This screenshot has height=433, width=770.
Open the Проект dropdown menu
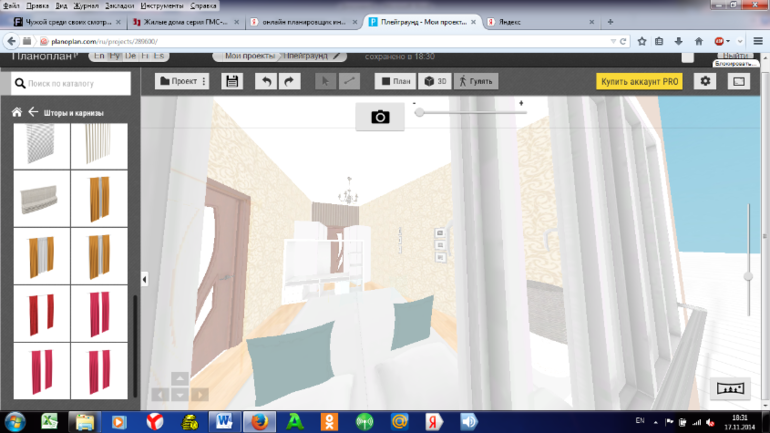pos(182,81)
